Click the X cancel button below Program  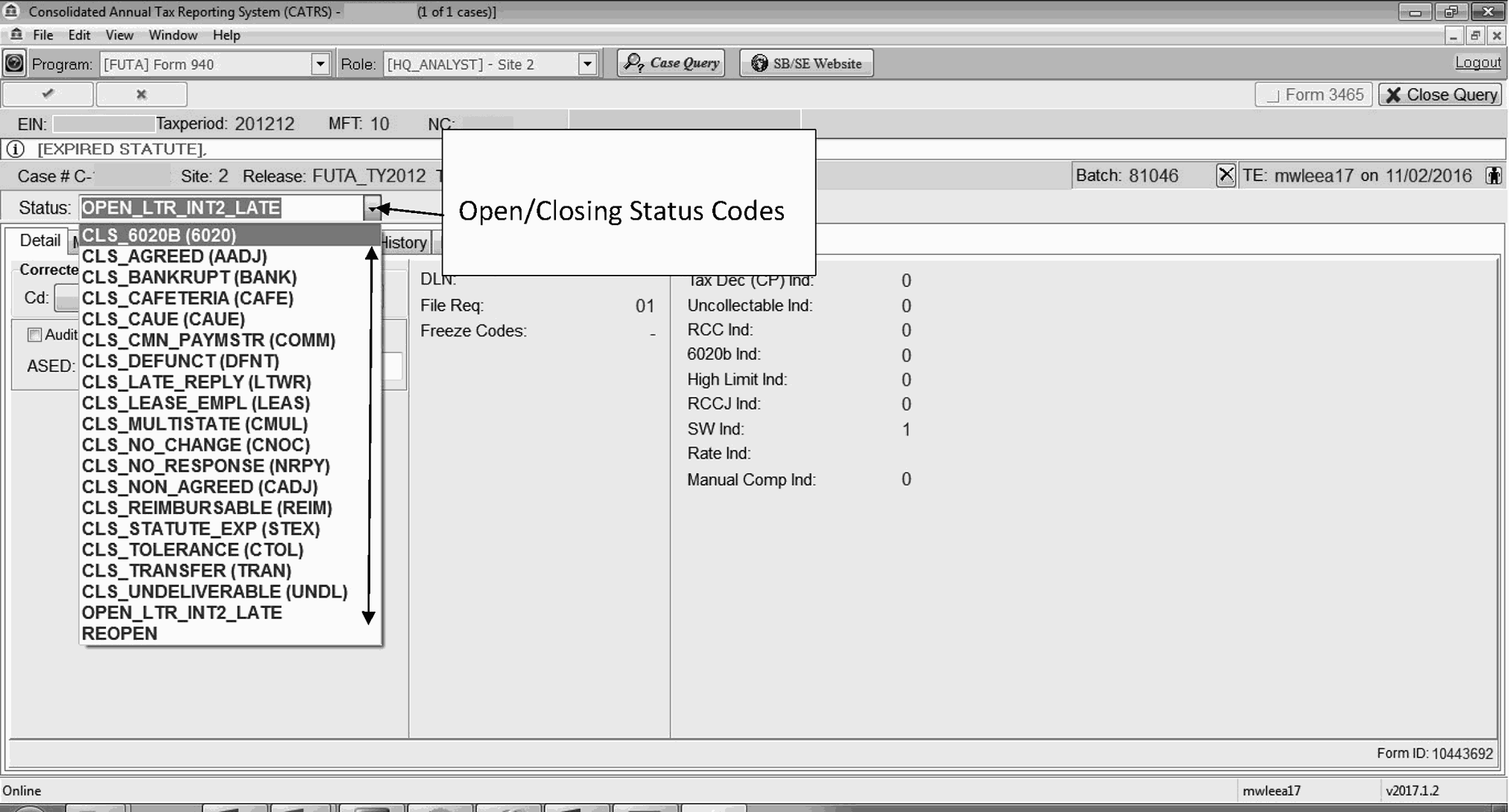[142, 94]
